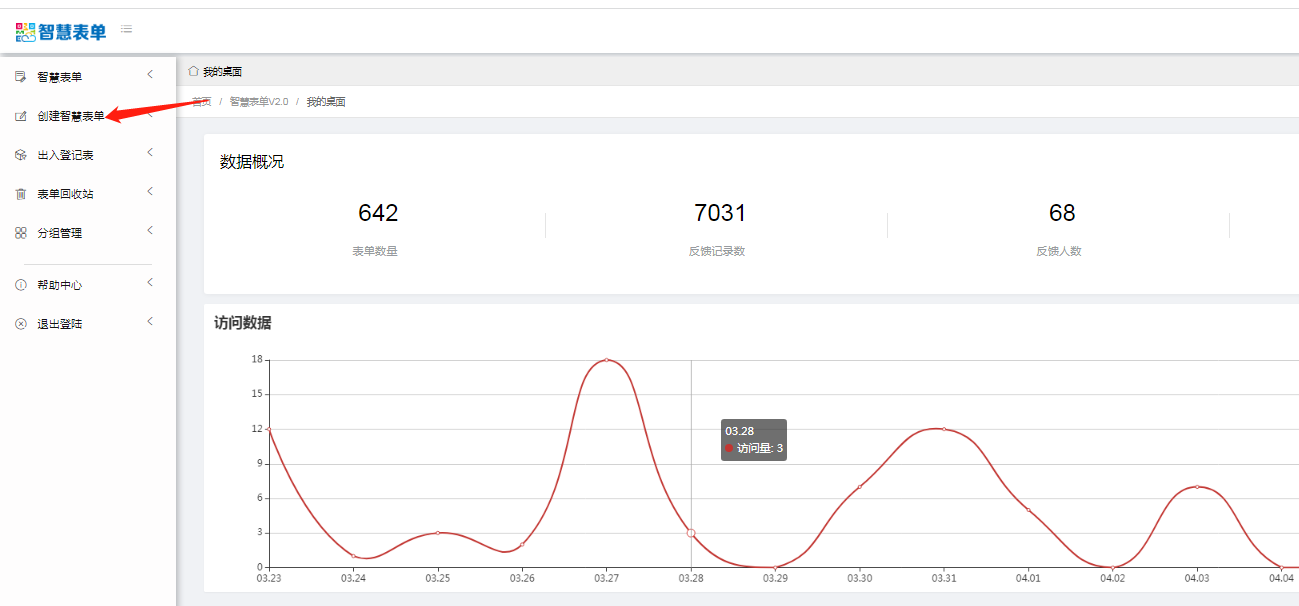
Task: Click the cube icon beside 出入登记表
Action: point(21,155)
